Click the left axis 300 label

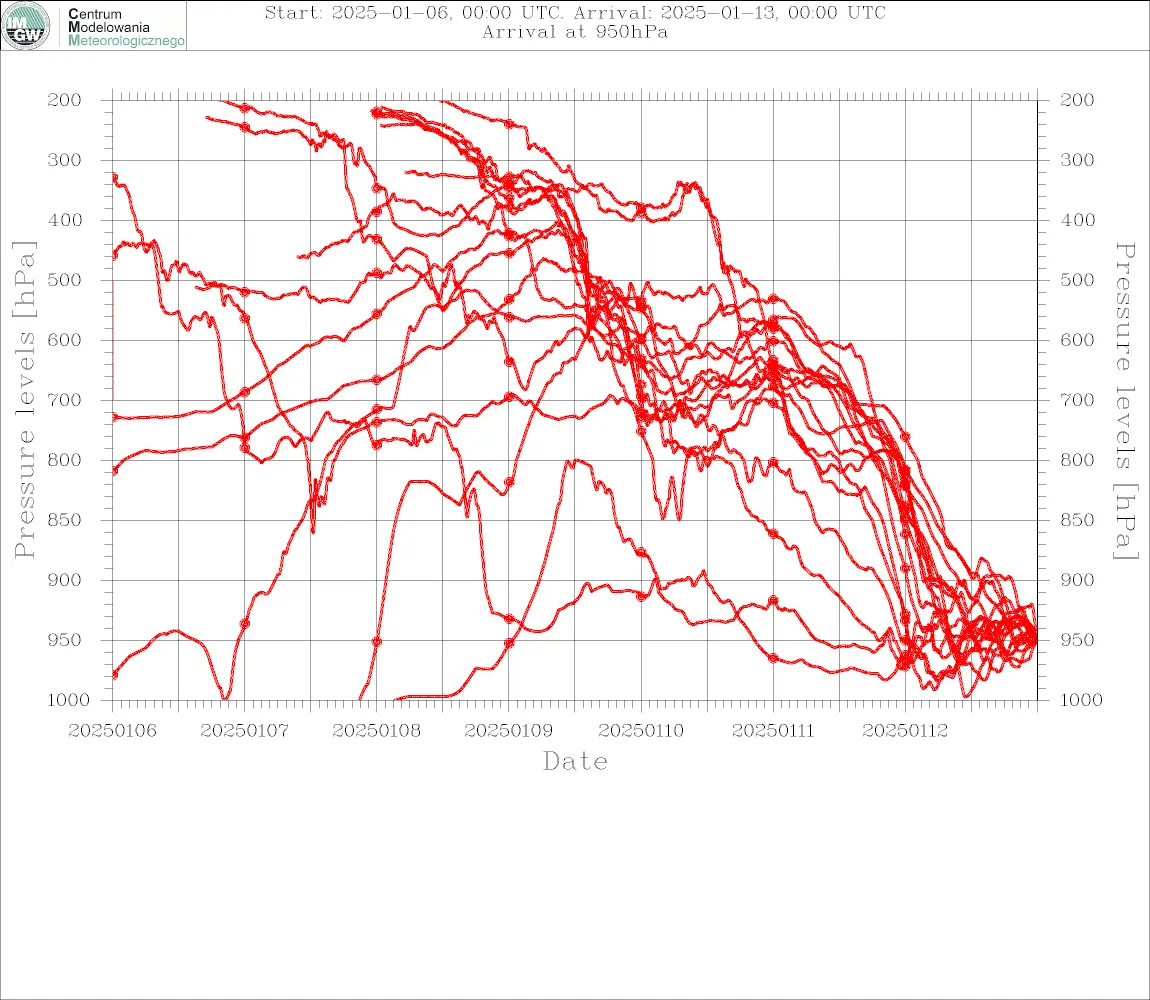click(x=65, y=160)
